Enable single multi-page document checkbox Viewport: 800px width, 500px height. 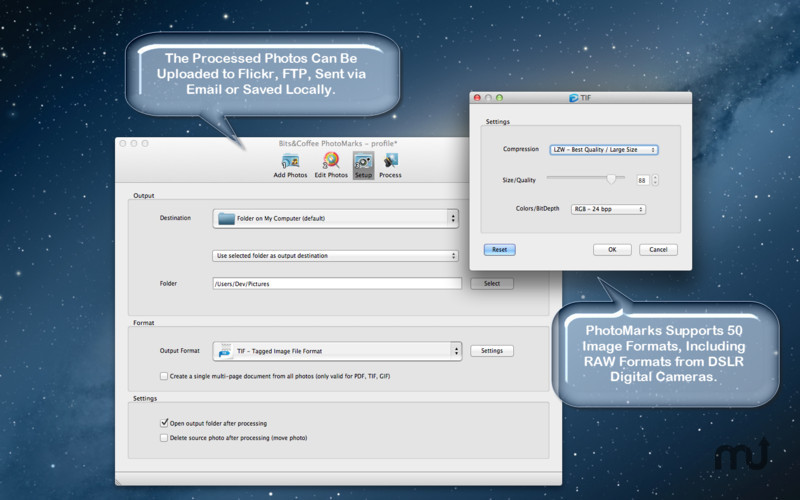[164, 376]
